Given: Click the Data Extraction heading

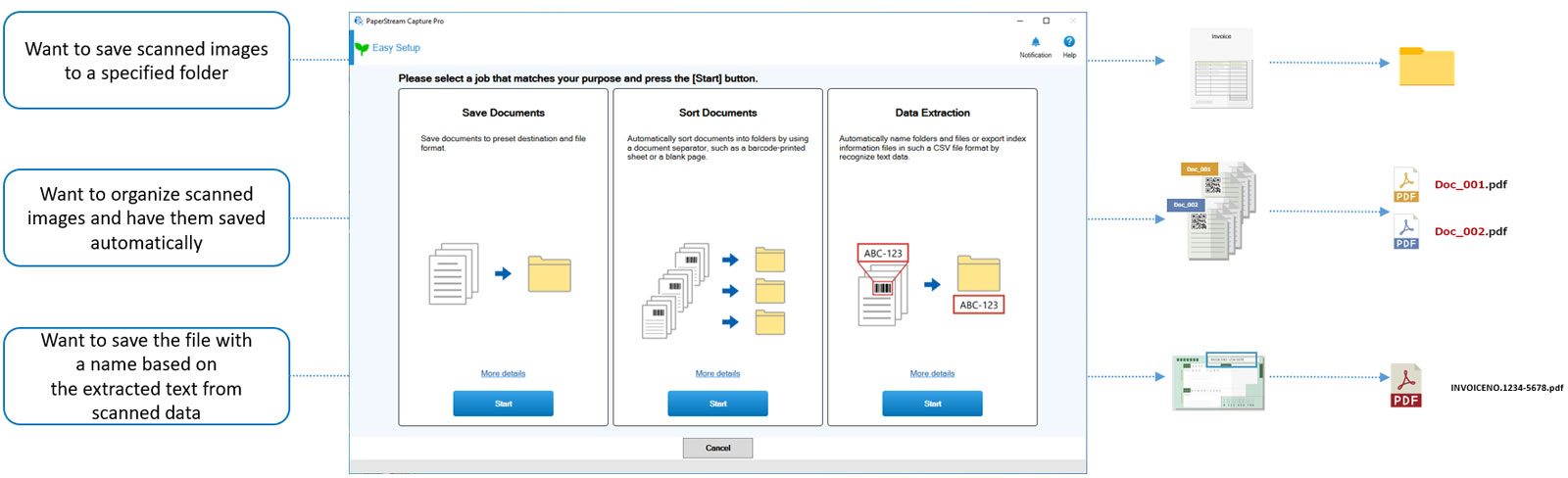Looking at the screenshot, I should click(x=932, y=113).
